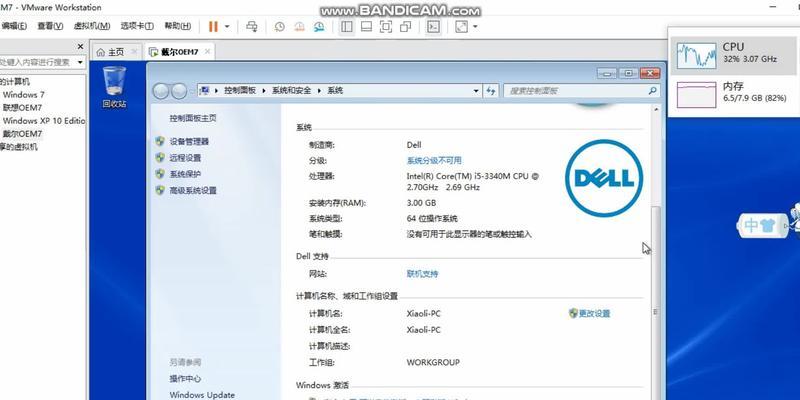Switch to Unity mode icon
Screen dimensions: 800x400
406,27
